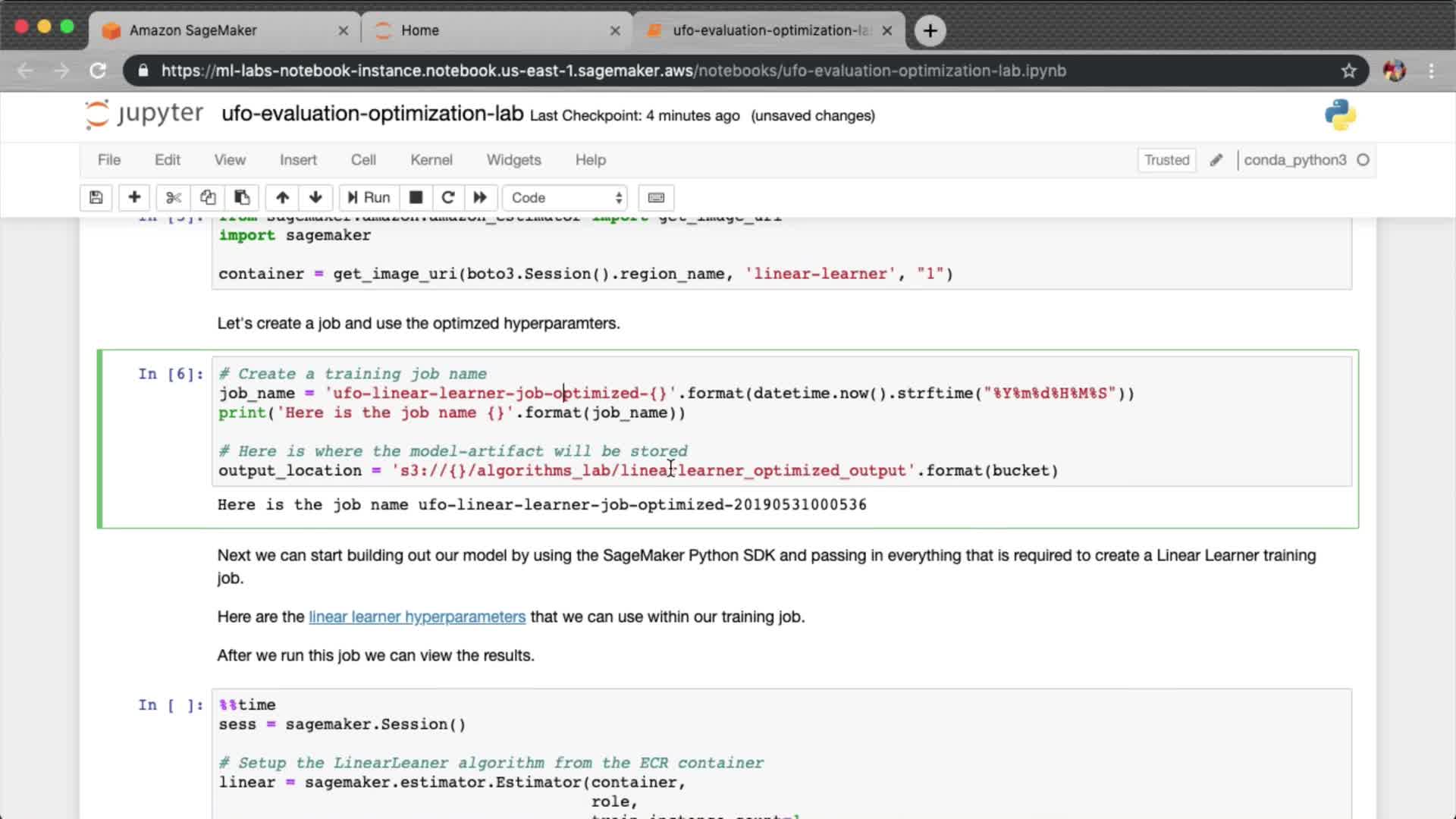Open linear learner hyperparameters link
This screenshot has width=1456, height=819.
tap(417, 617)
